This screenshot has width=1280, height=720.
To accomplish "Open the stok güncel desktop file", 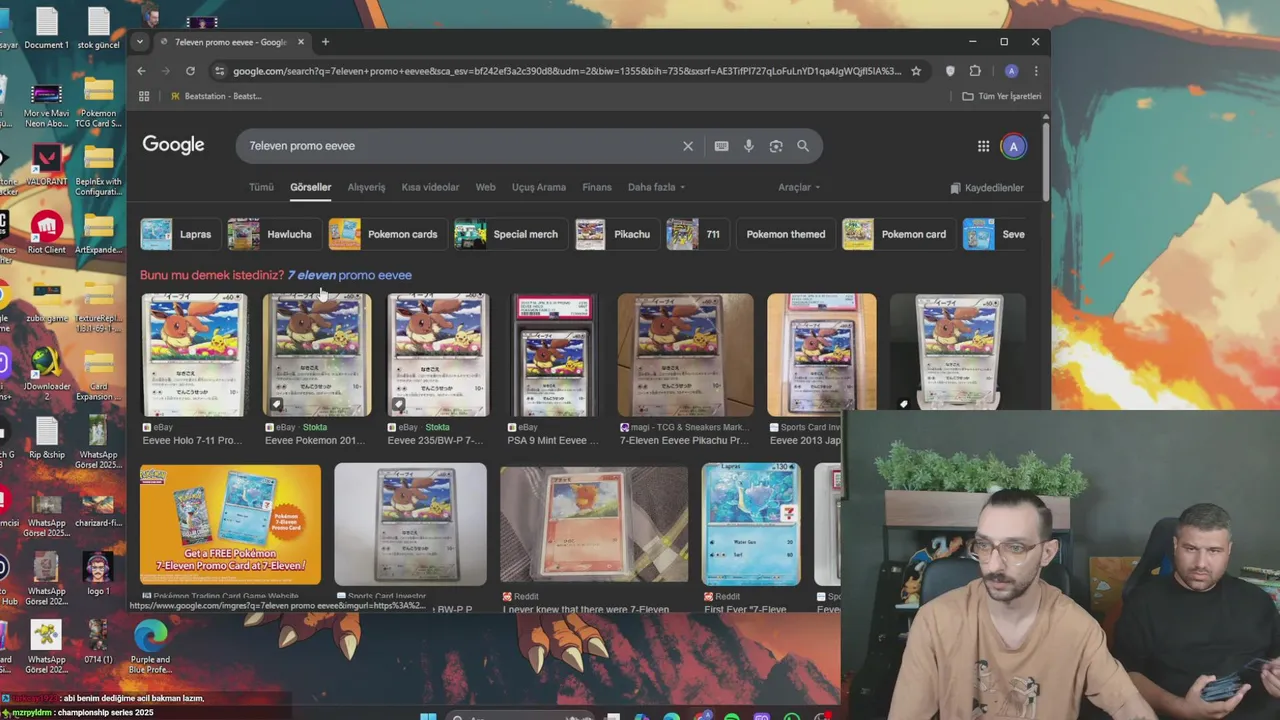I will tap(99, 28).
